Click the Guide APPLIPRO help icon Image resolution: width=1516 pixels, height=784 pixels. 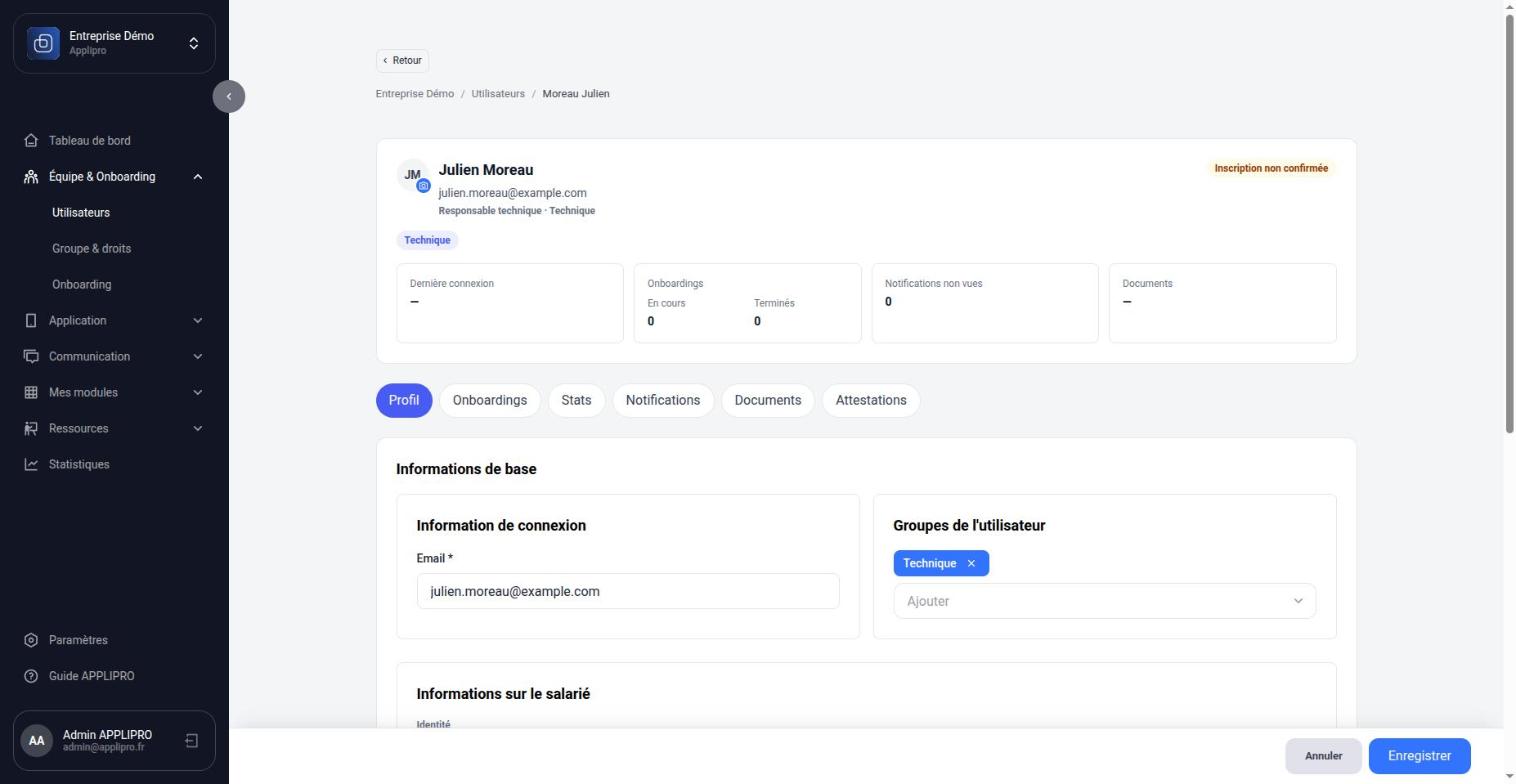click(x=31, y=677)
